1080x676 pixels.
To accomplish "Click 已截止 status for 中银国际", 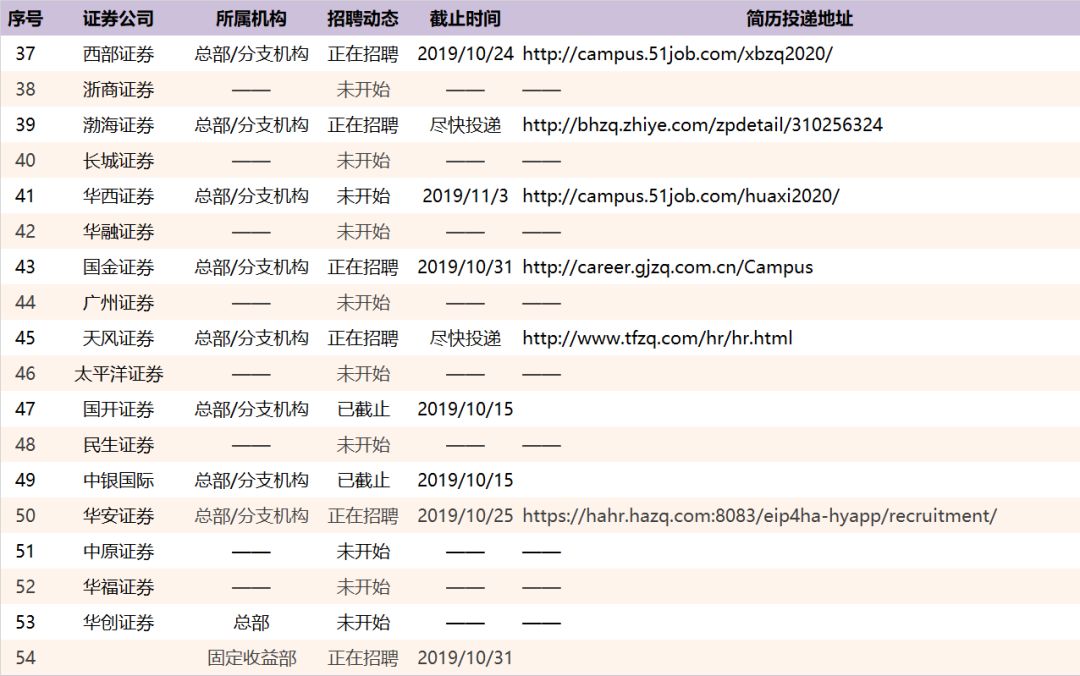I will tap(363, 480).
